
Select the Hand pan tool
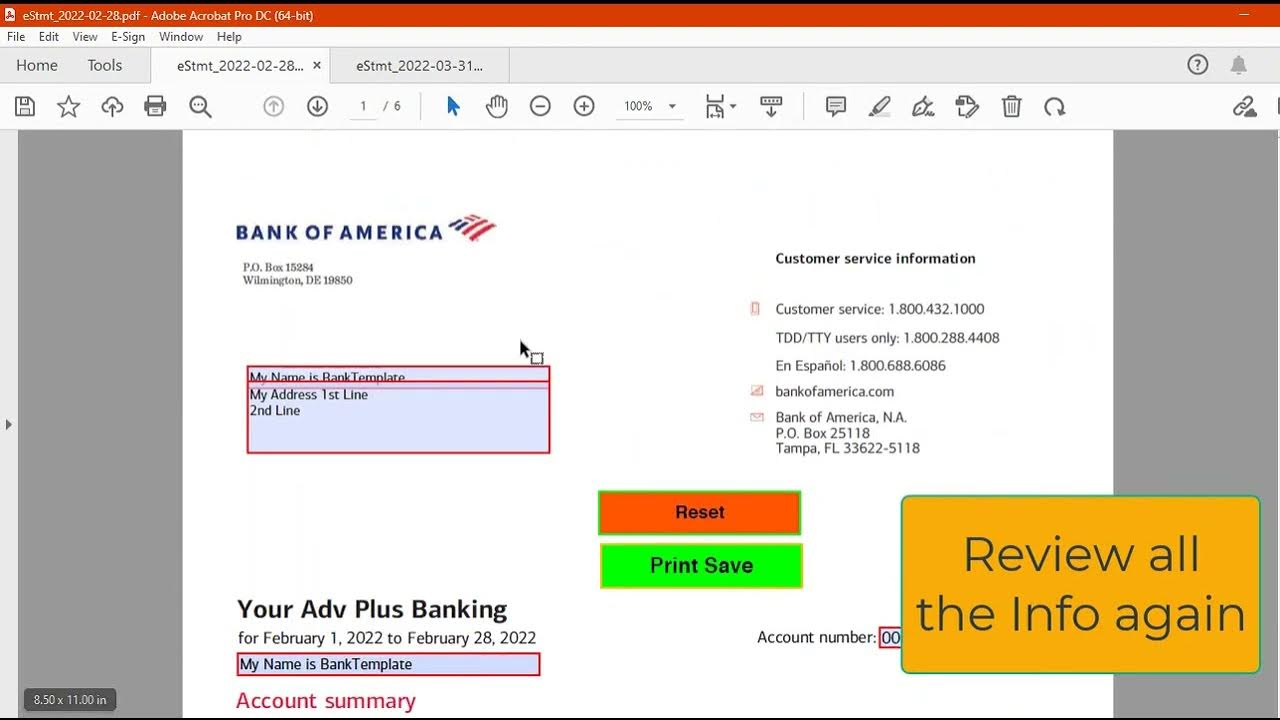[497, 106]
